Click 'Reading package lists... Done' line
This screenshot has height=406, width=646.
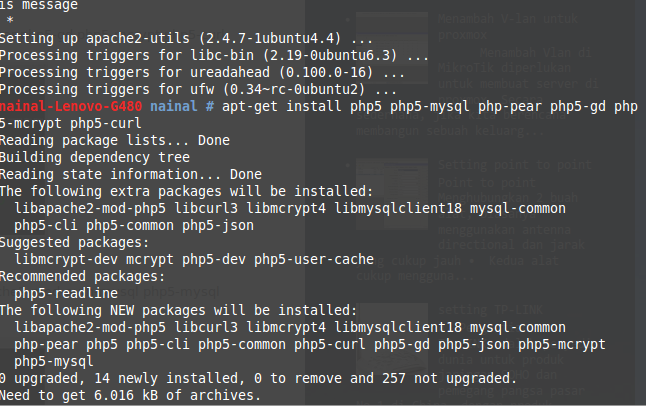[115, 140]
